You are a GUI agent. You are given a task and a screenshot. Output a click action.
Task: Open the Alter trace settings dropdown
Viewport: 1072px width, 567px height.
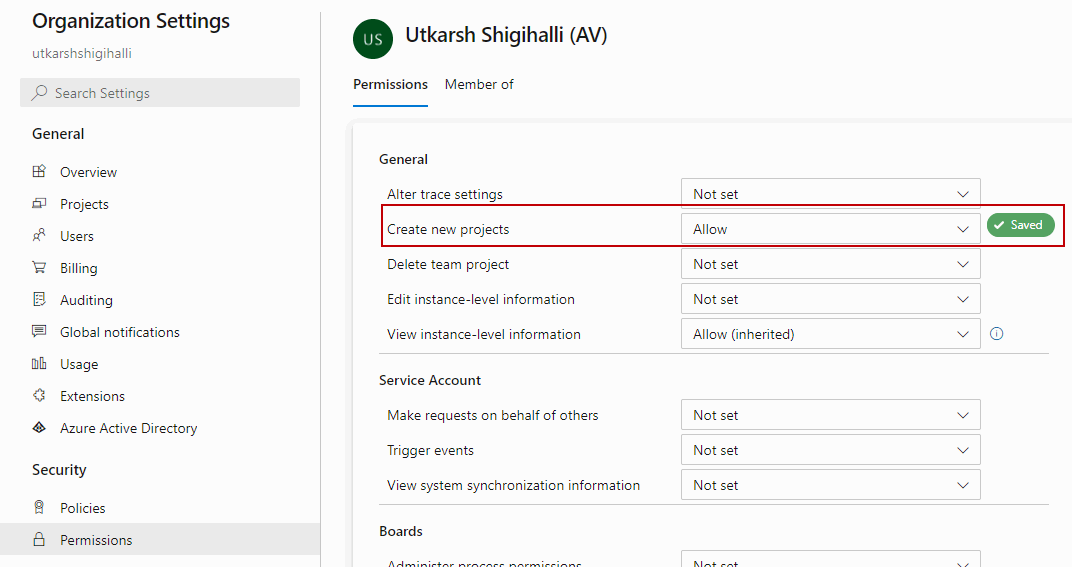[830, 194]
